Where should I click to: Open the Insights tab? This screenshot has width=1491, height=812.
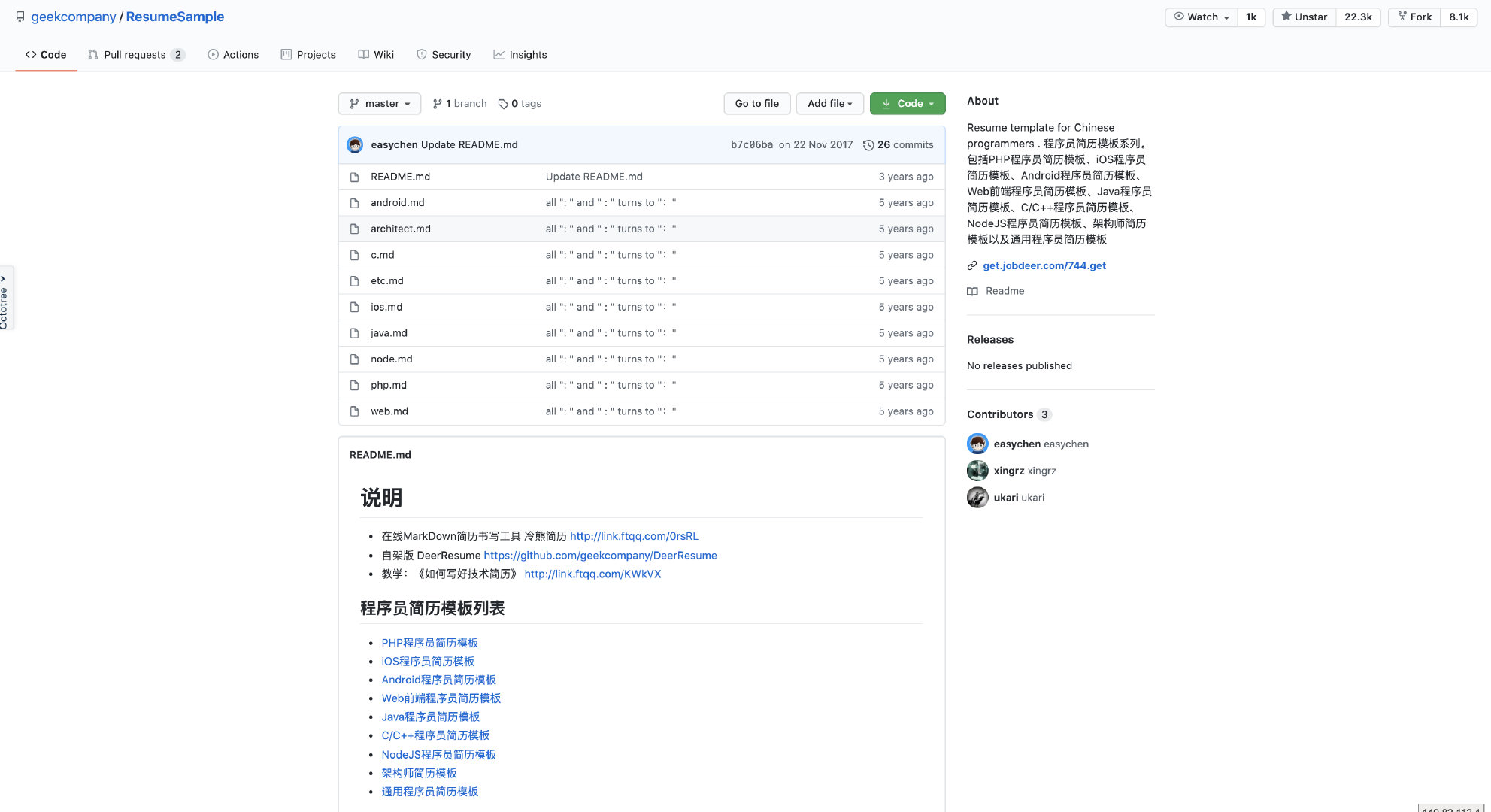pos(520,55)
